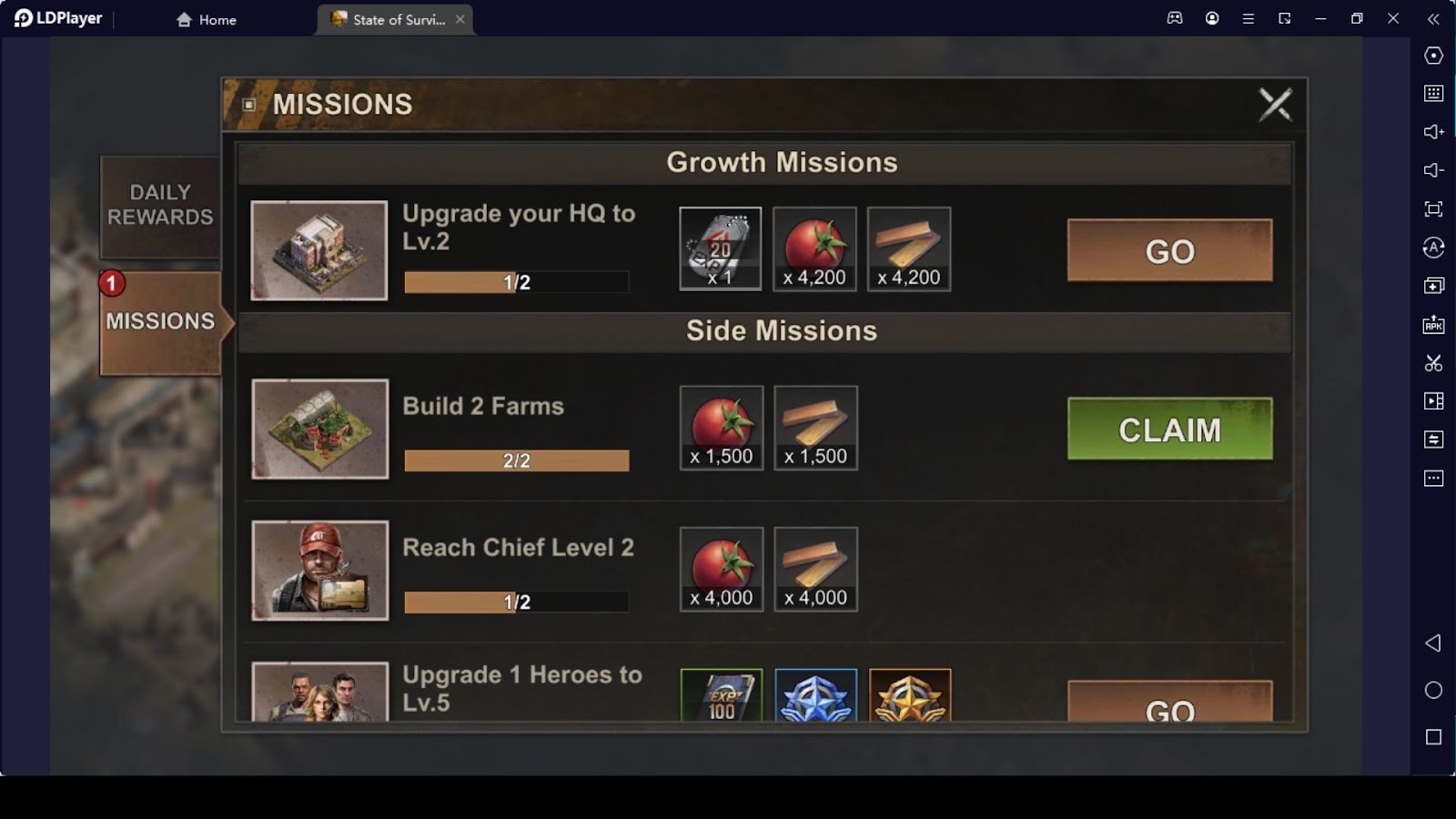Tap the Android back triangle button
This screenshot has width=1456, height=819.
(x=1433, y=643)
